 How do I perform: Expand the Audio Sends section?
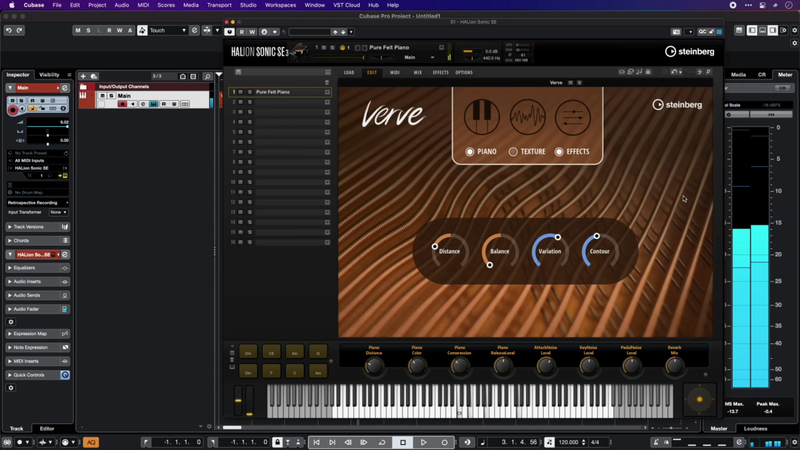pos(36,295)
